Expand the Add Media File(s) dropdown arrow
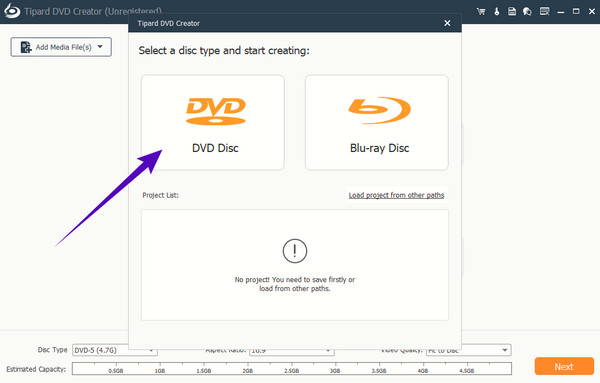The image size is (600, 383). coord(100,47)
